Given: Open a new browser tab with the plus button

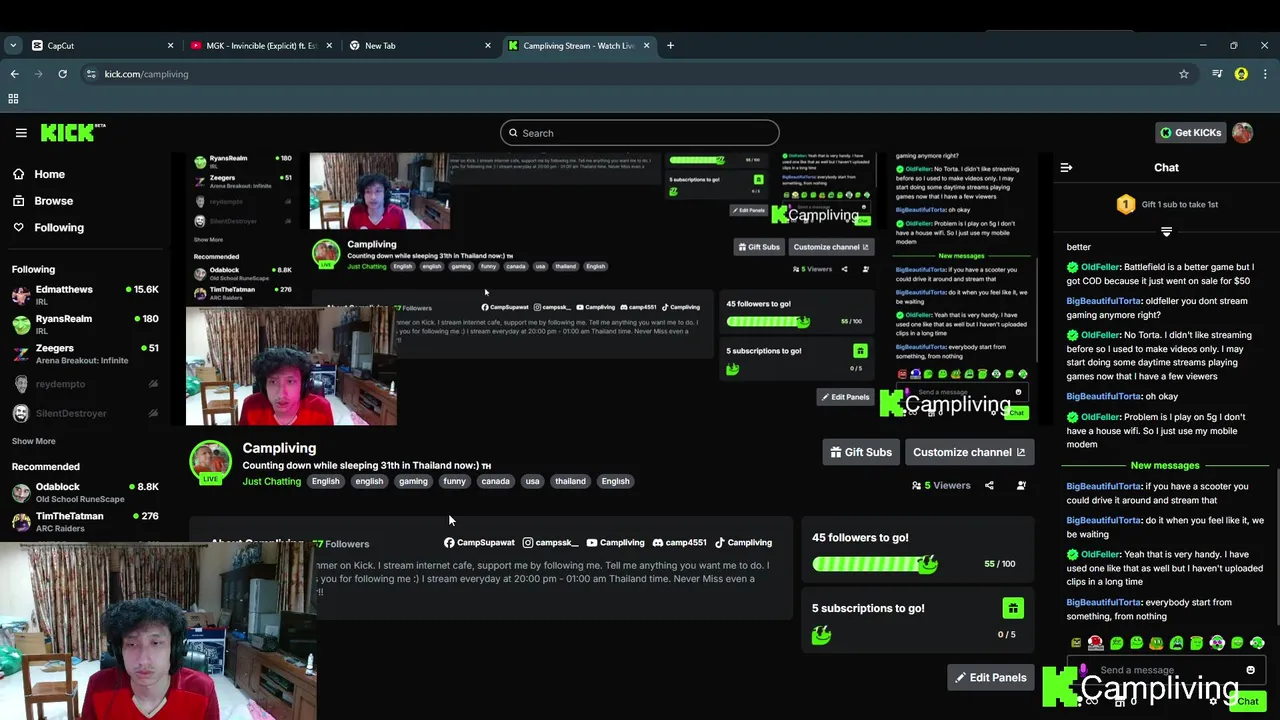Looking at the screenshot, I should 670,45.
